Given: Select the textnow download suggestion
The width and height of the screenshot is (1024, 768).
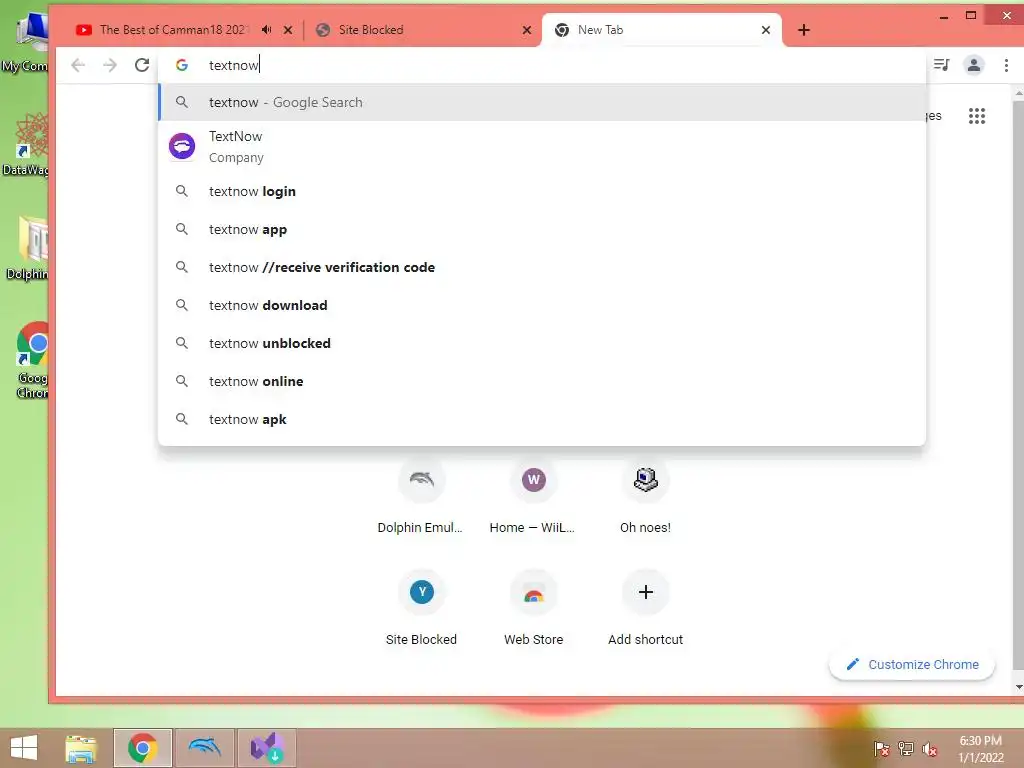Looking at the screenshot, I should [542, 305].
